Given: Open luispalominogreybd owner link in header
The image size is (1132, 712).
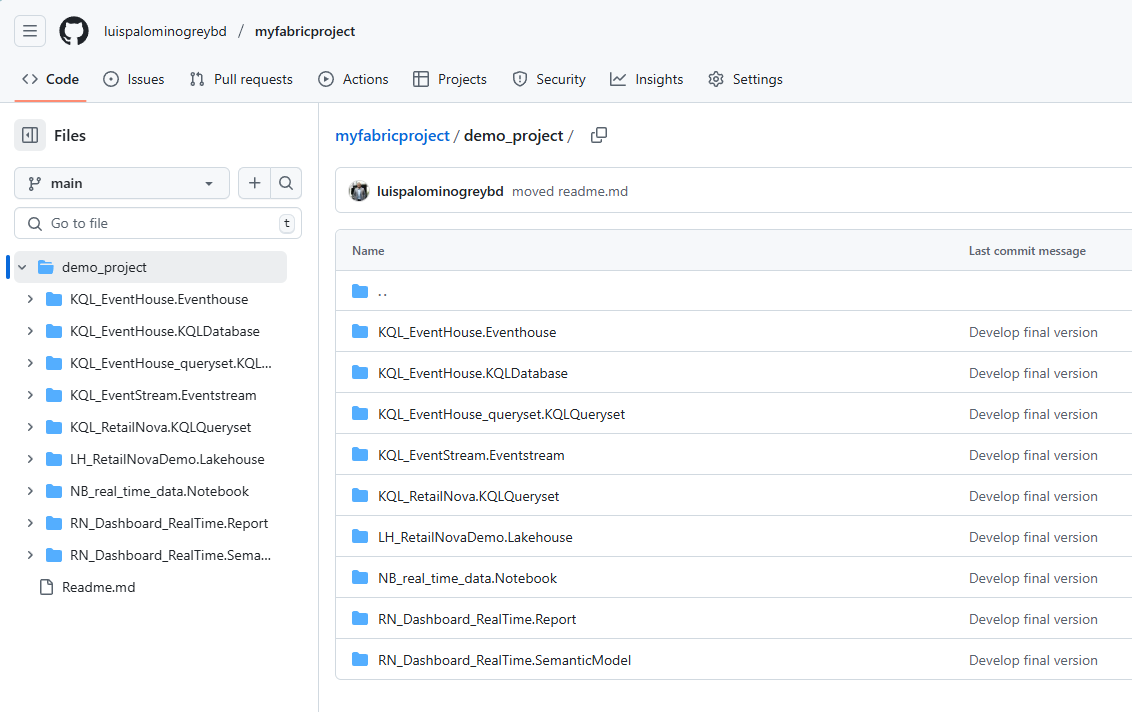Looking at the screenshot, I should 165,31.
